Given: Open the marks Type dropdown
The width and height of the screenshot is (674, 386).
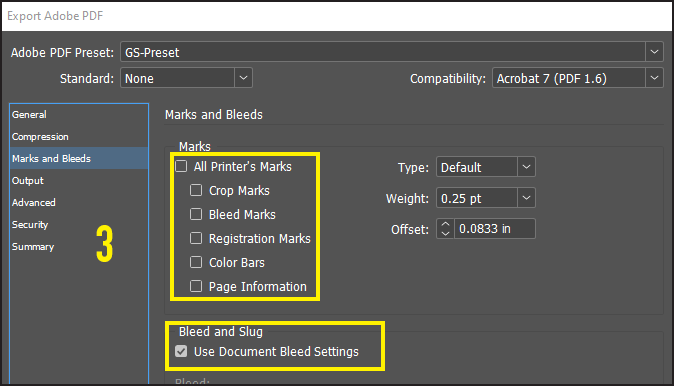Looking at the screenshot, I should [x=526, y=167].
